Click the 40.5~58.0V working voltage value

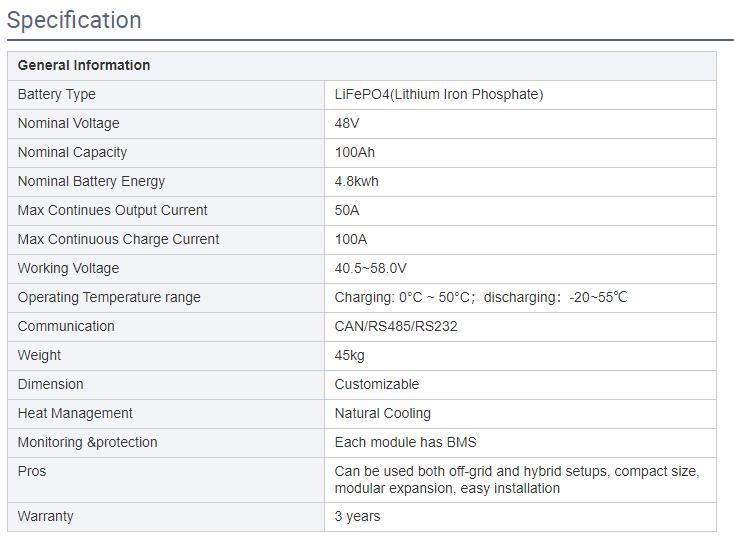point(370,268)
